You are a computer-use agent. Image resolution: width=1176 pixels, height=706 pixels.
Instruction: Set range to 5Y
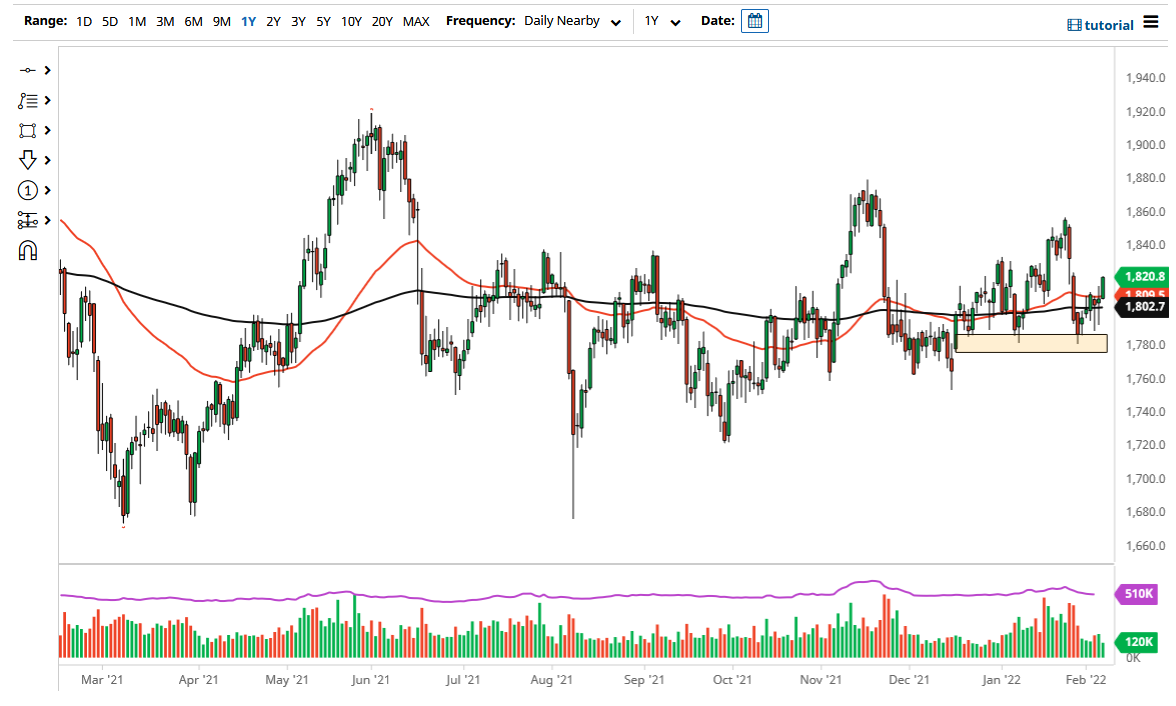click(323, 22)
